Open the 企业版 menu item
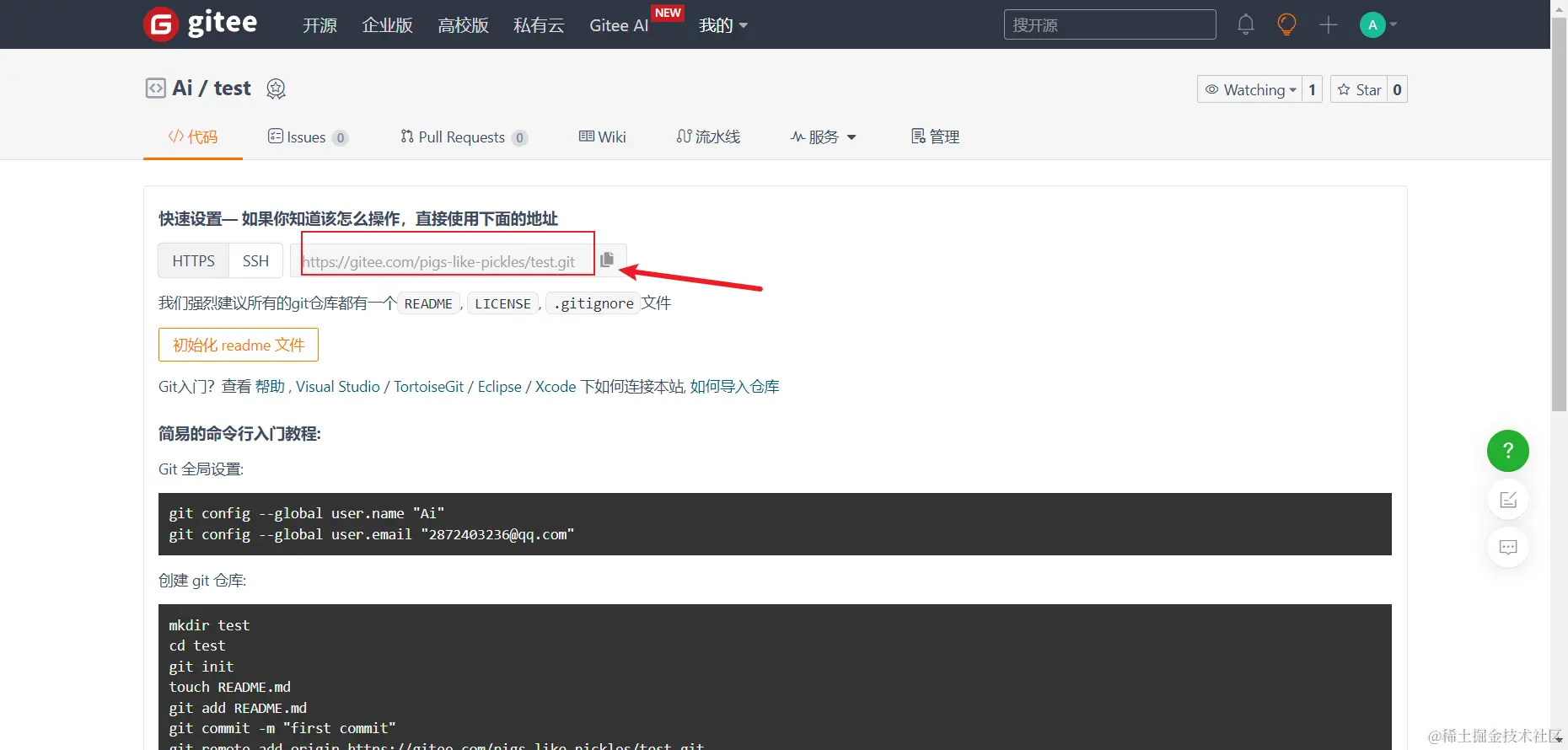1568x750 pixels. 387,25
